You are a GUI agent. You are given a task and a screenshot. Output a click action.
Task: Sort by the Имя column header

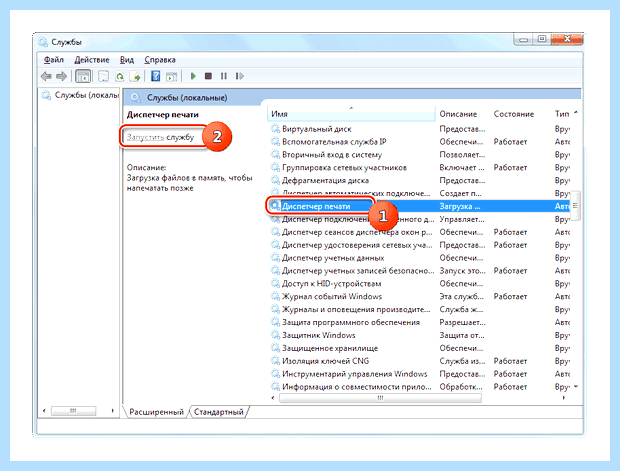pos(351,114)
